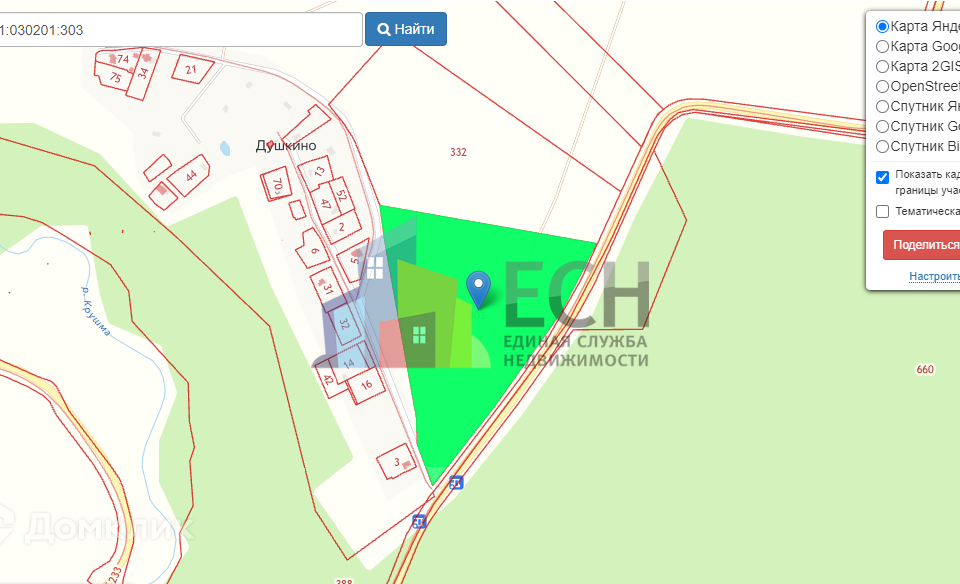
Task: Click the bus stop icon near parcel 3
Action: (x=456, y=482)
